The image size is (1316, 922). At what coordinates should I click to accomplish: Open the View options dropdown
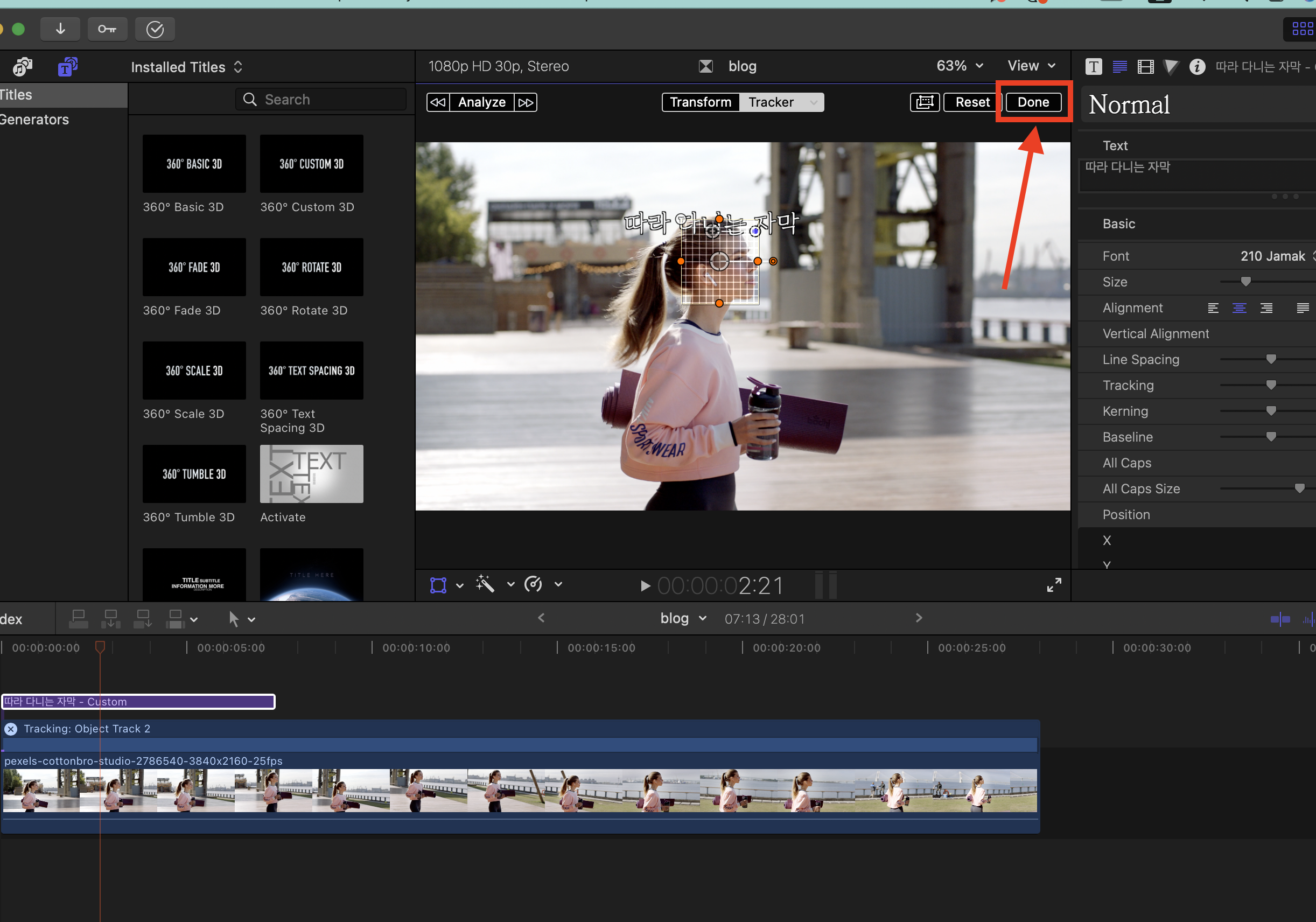pos(1031,66)
